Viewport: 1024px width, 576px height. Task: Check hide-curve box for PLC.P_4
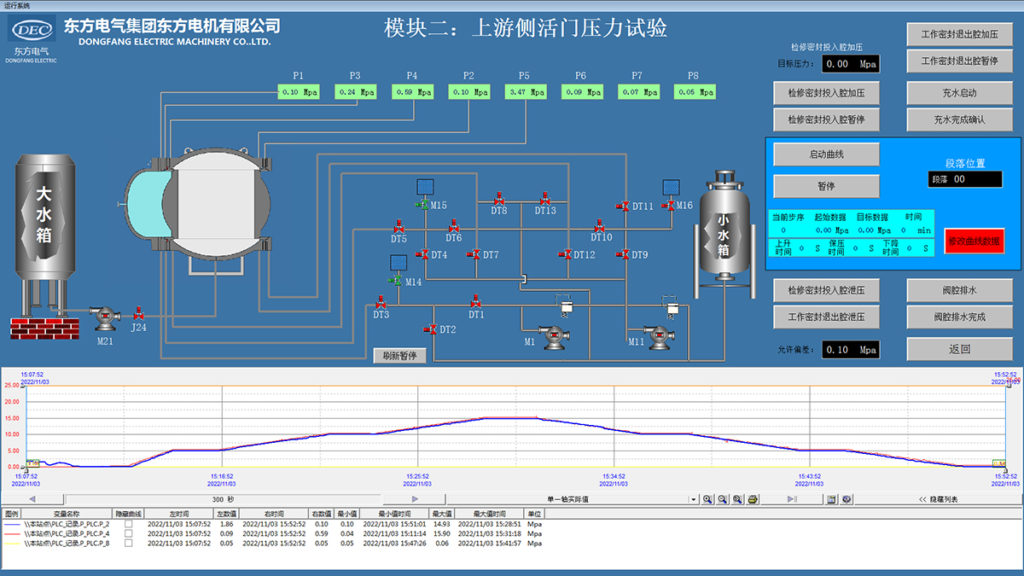pos(129,534)
